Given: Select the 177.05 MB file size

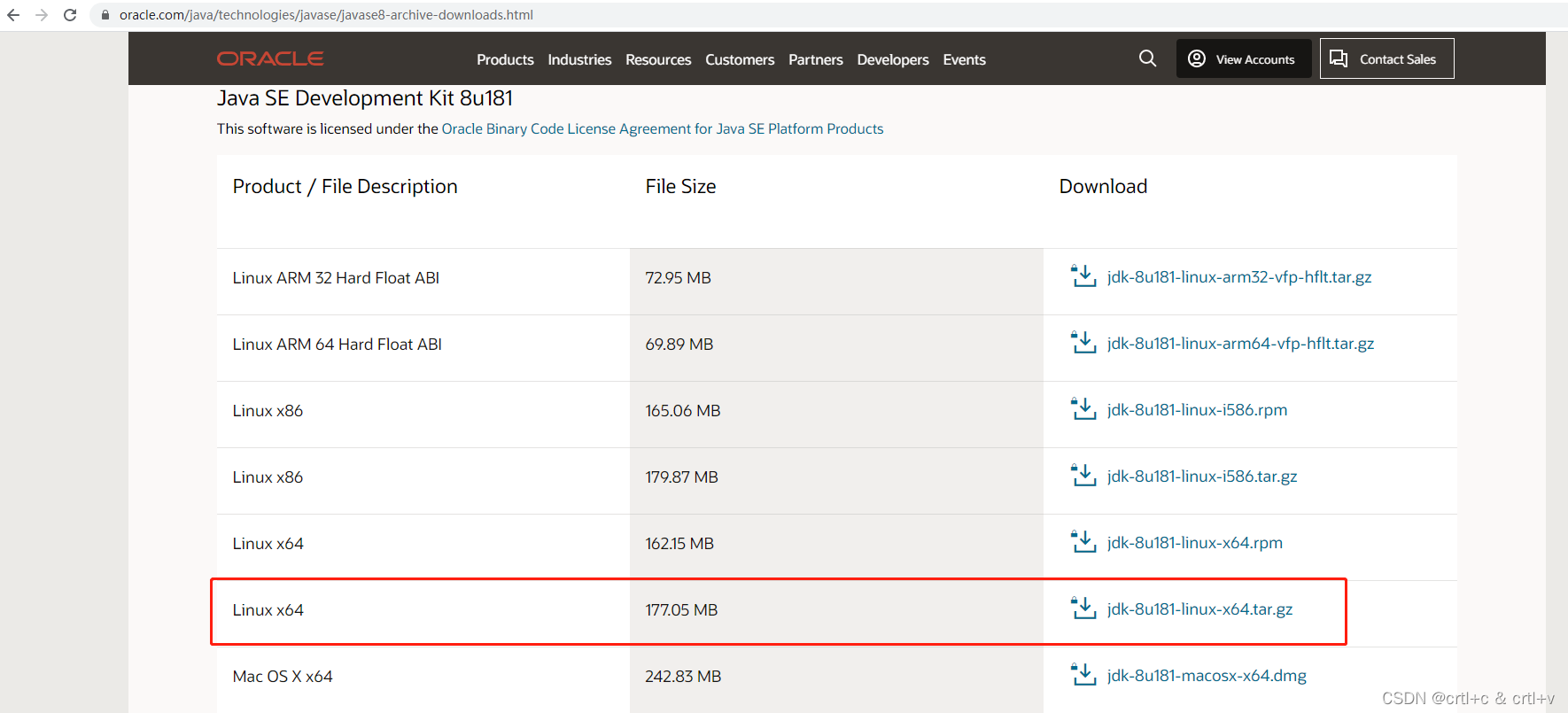Looking at the screenshot, I should coord(681,609).
